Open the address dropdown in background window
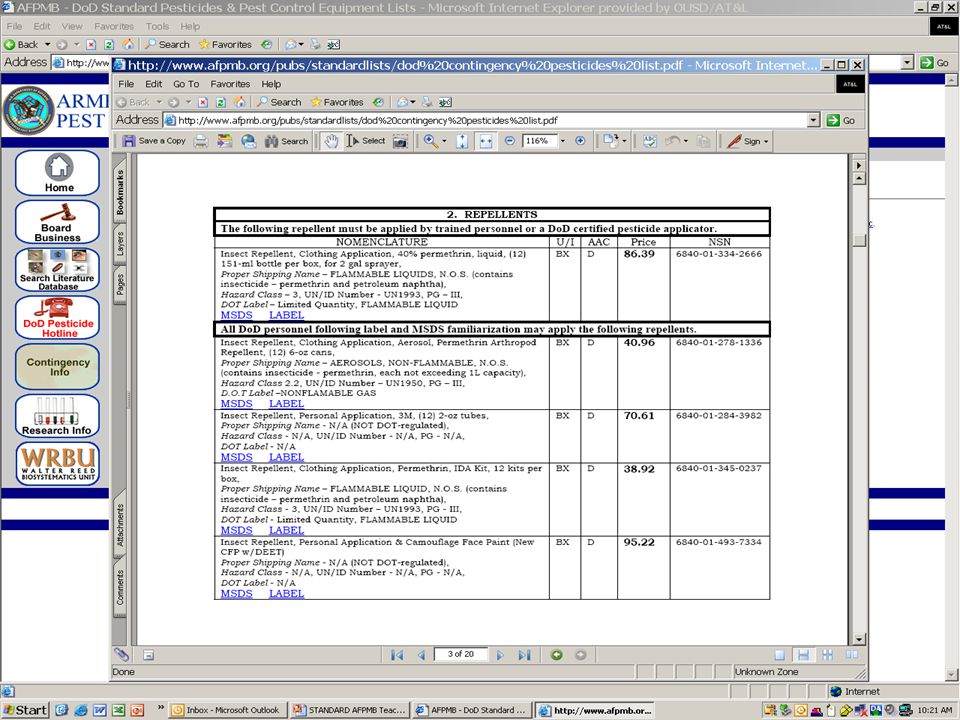 pyautogui.click(x=908, y=62)
